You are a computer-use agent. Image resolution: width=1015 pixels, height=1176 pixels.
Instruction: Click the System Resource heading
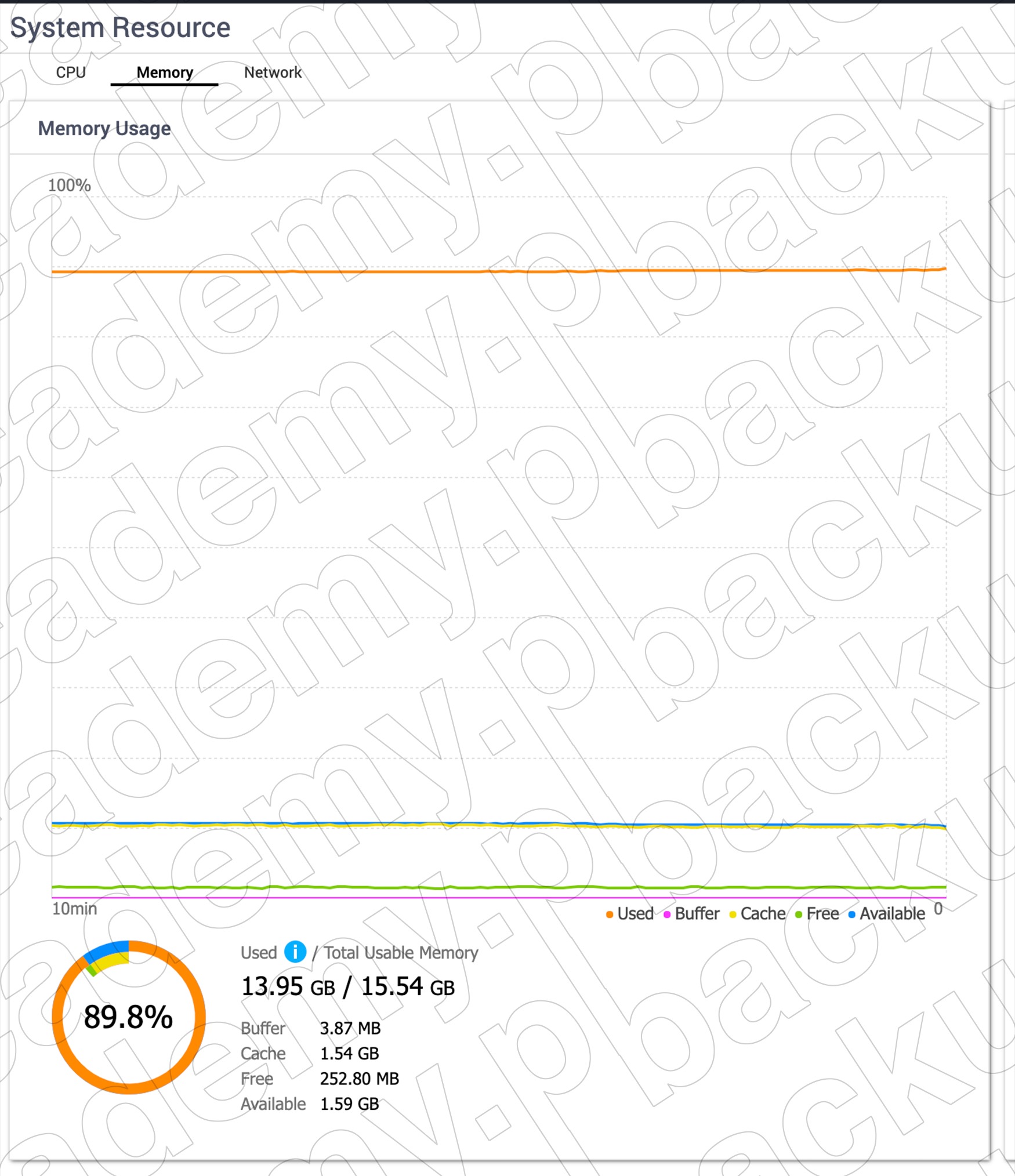tap(120, 27)
